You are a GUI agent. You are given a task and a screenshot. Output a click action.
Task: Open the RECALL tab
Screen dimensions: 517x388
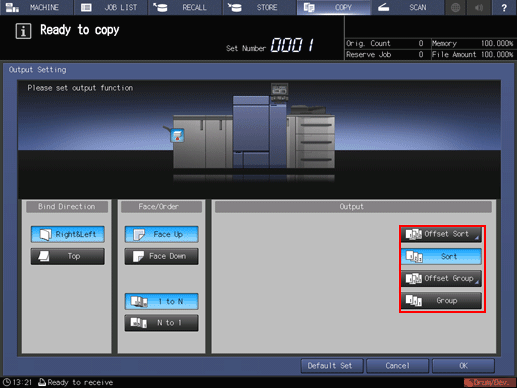(x=185, y=7)
